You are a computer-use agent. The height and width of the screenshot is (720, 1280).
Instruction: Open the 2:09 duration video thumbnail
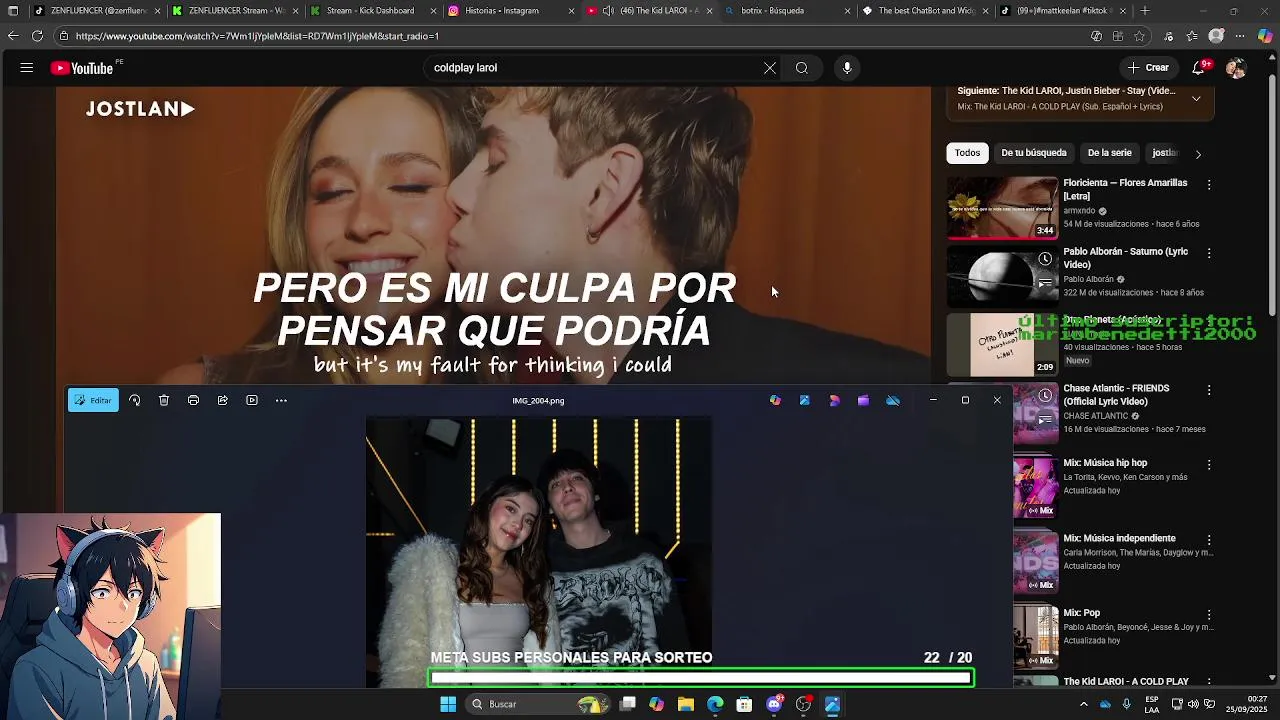coord(1002,345)
